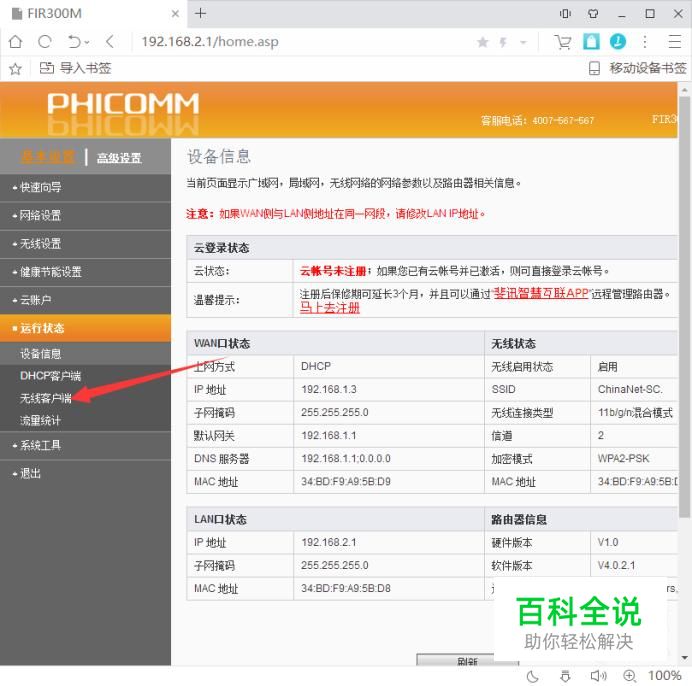This screenshot has width=692, height=686.
Task: Click software version V4.0.2.1
Action: (616, 565)
